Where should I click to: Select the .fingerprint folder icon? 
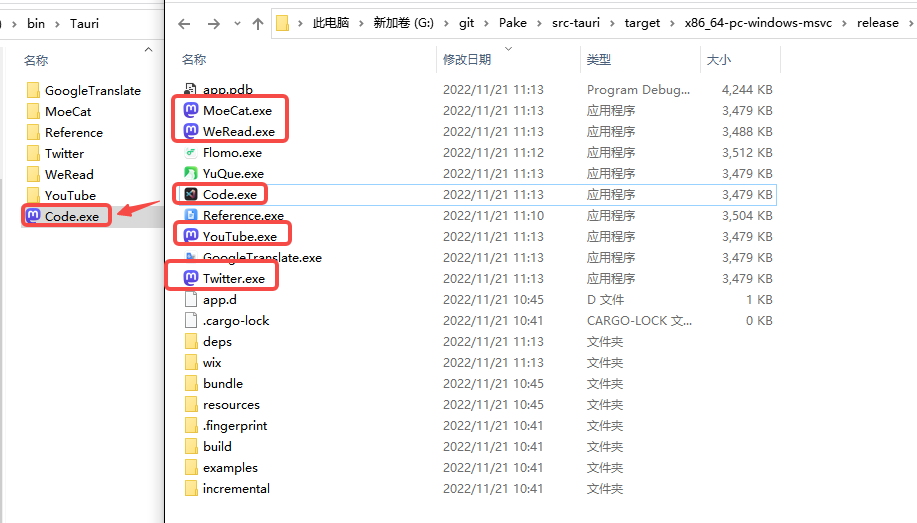point(191,425)
